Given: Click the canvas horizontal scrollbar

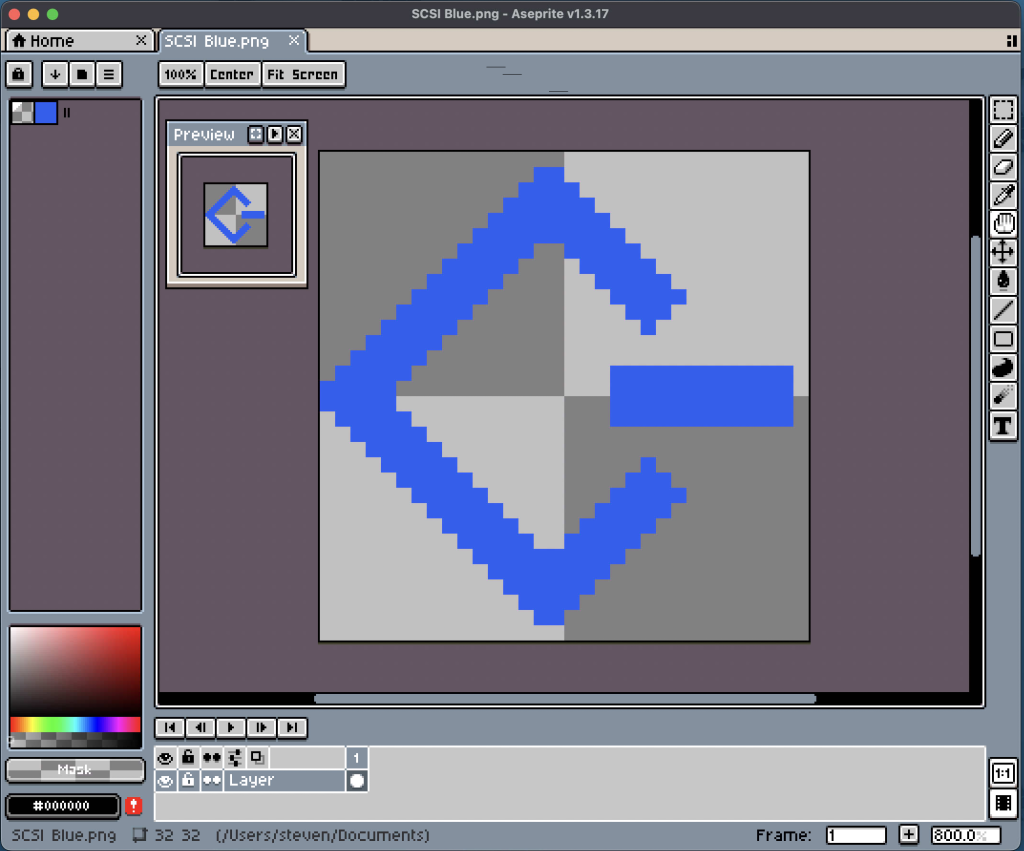Looking at the screenshot, I should 565,699.
